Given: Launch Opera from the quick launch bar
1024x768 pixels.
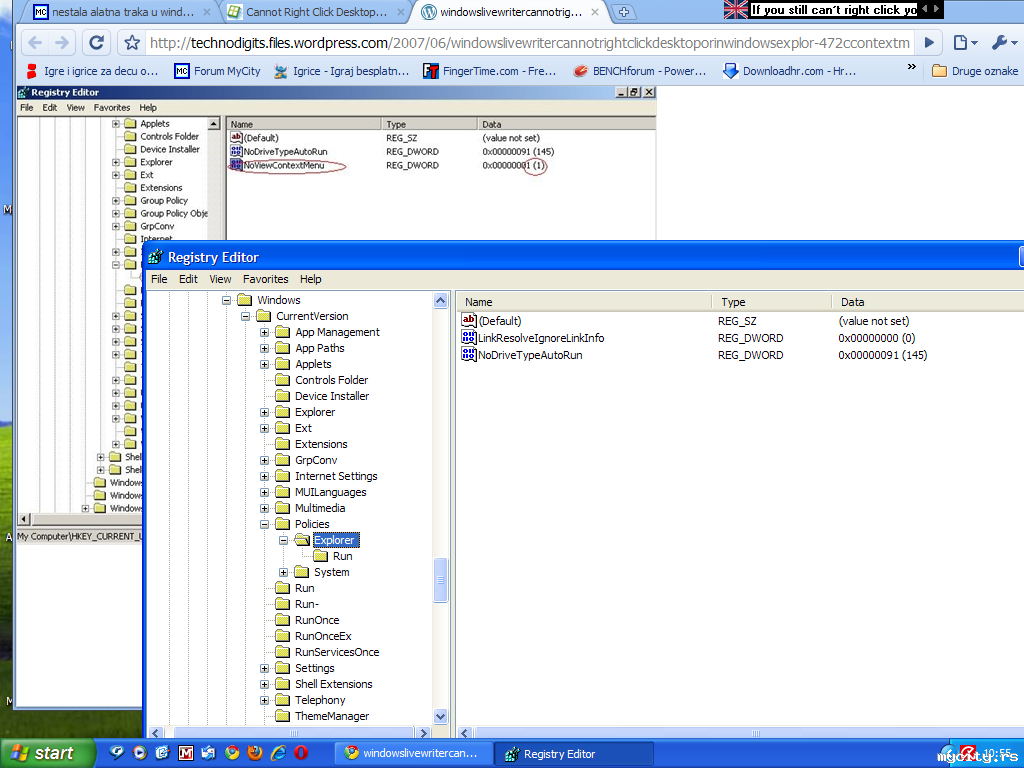Looking at the screenshot, I should click(301, 753).
